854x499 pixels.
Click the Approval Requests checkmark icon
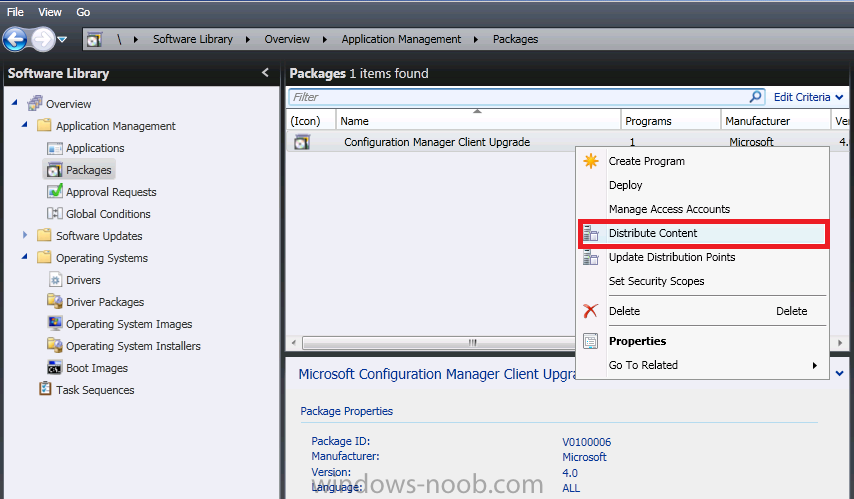pos(54,191)
